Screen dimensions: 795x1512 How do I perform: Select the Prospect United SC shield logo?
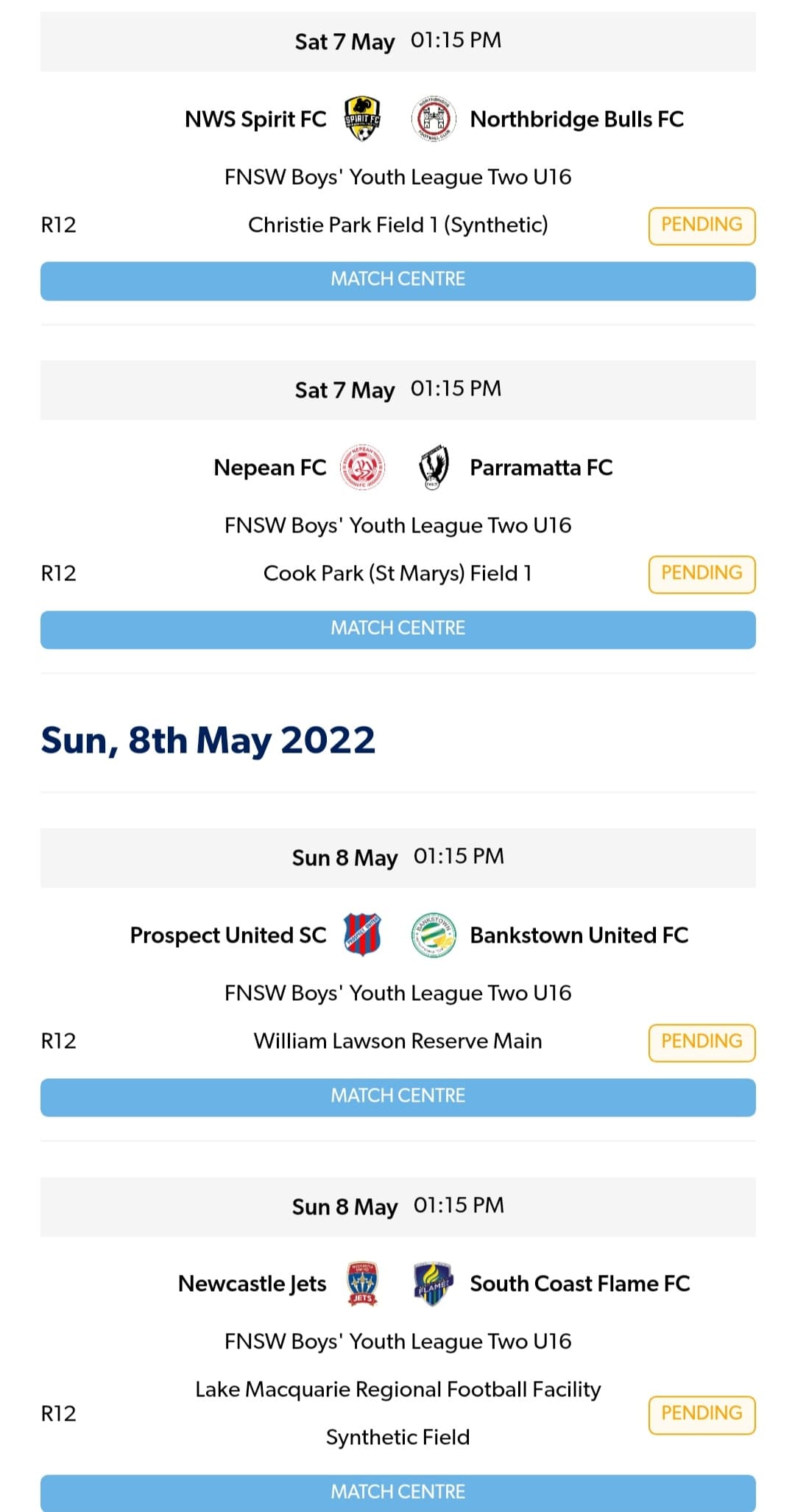[x=362, y=935]
